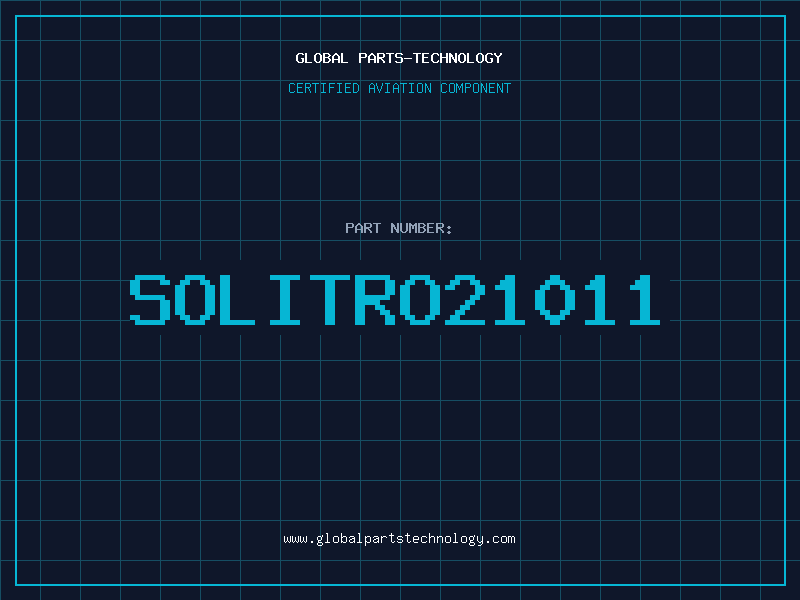Screen dimensions: 800x600
Task: Select the 'CERTIFIED AVIATION COMPONENT' subtitle
Action: tap(399, 88)
